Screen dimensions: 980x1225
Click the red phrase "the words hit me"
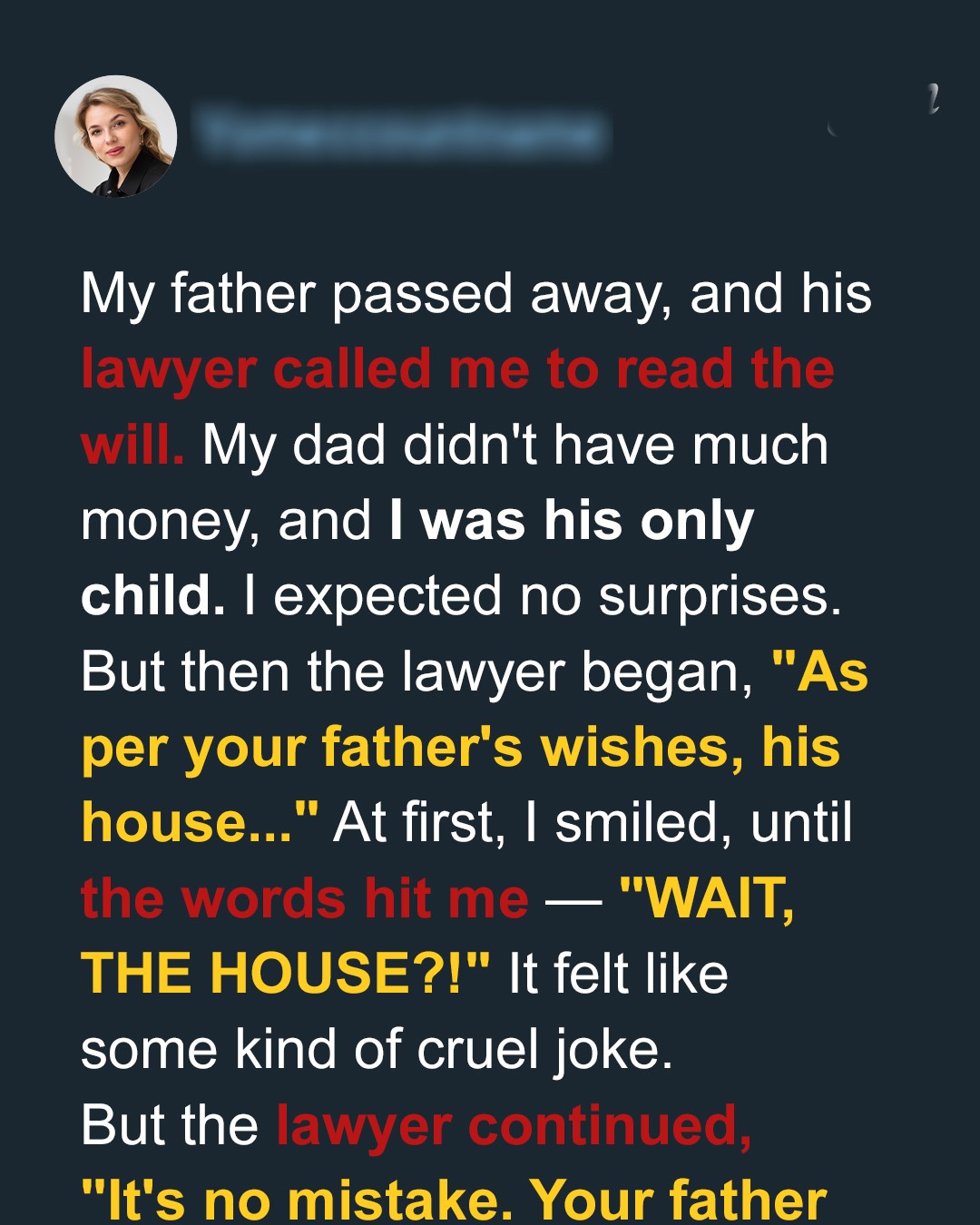click(x=304, y=898)
